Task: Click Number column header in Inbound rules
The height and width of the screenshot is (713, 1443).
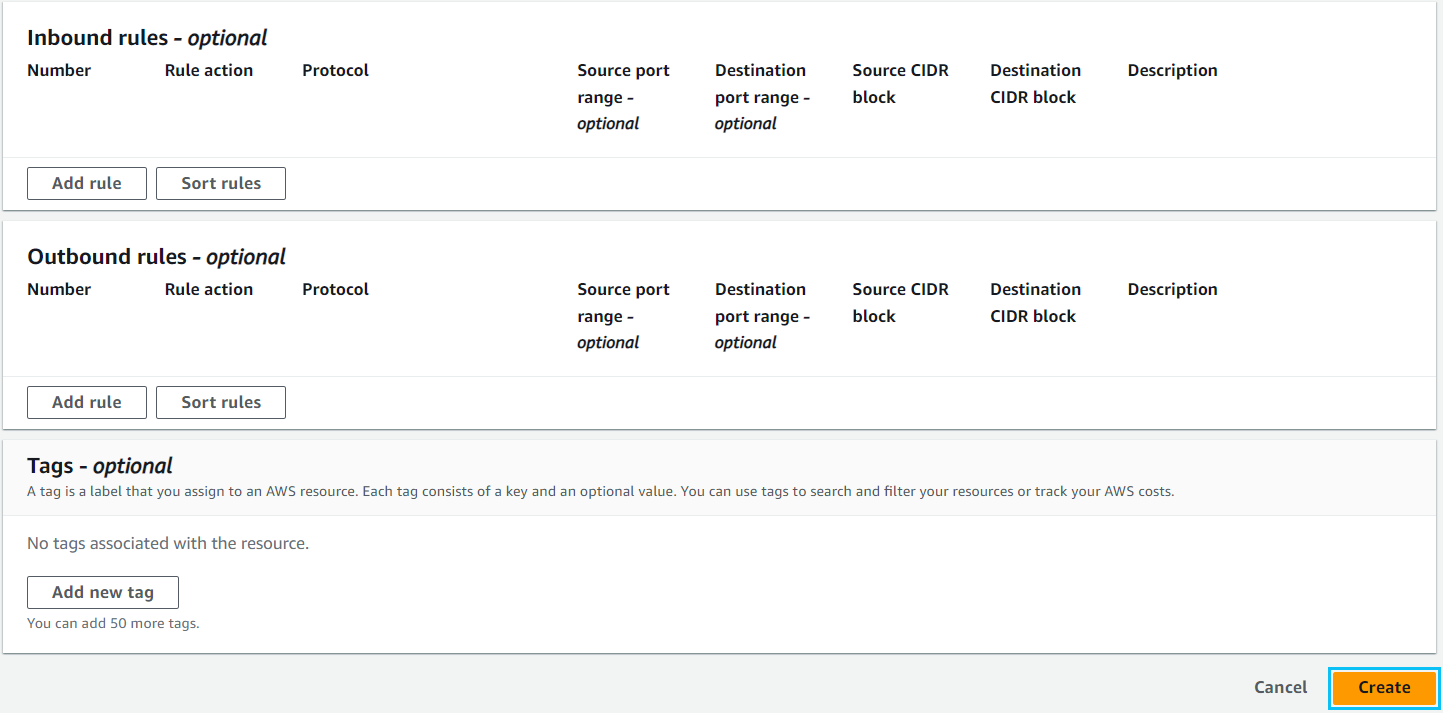Action: [x=59, y=70]
